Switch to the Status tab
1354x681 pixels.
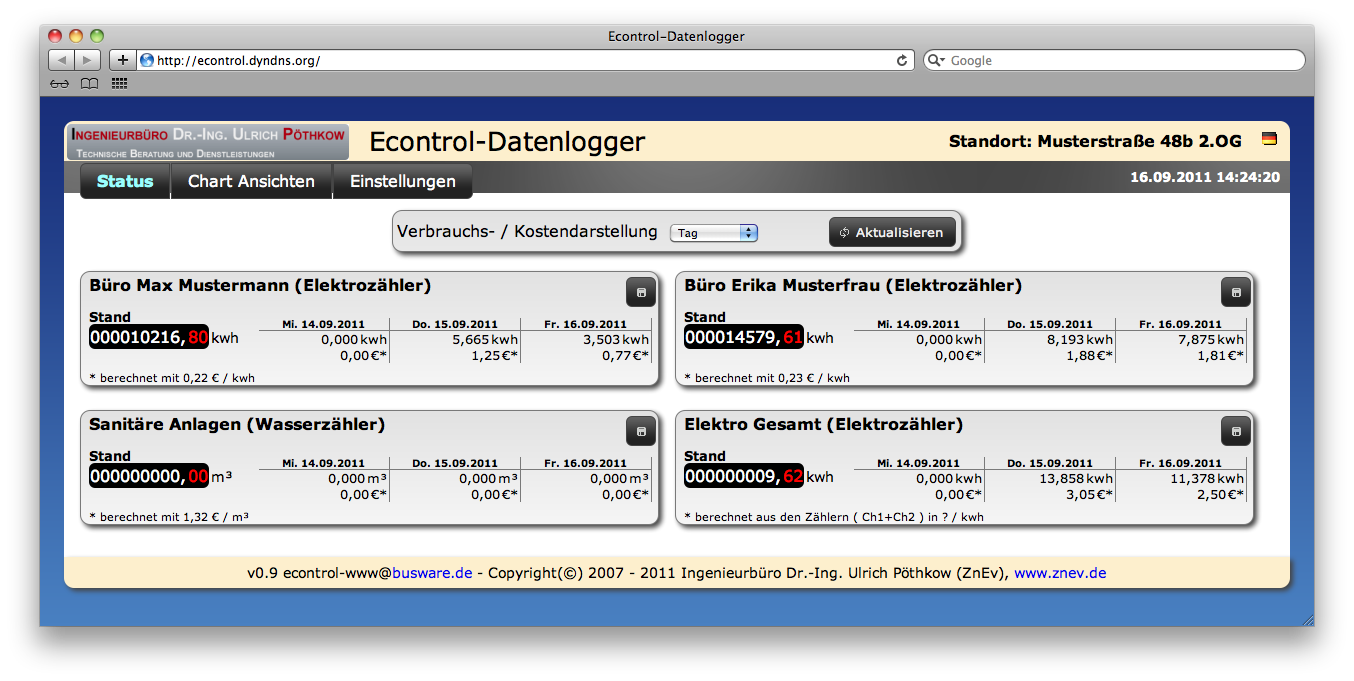click(x=125, y=181)
